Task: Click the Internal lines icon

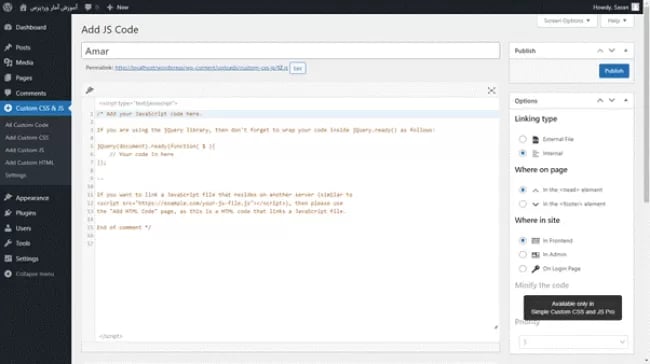Action: (536, 153)
